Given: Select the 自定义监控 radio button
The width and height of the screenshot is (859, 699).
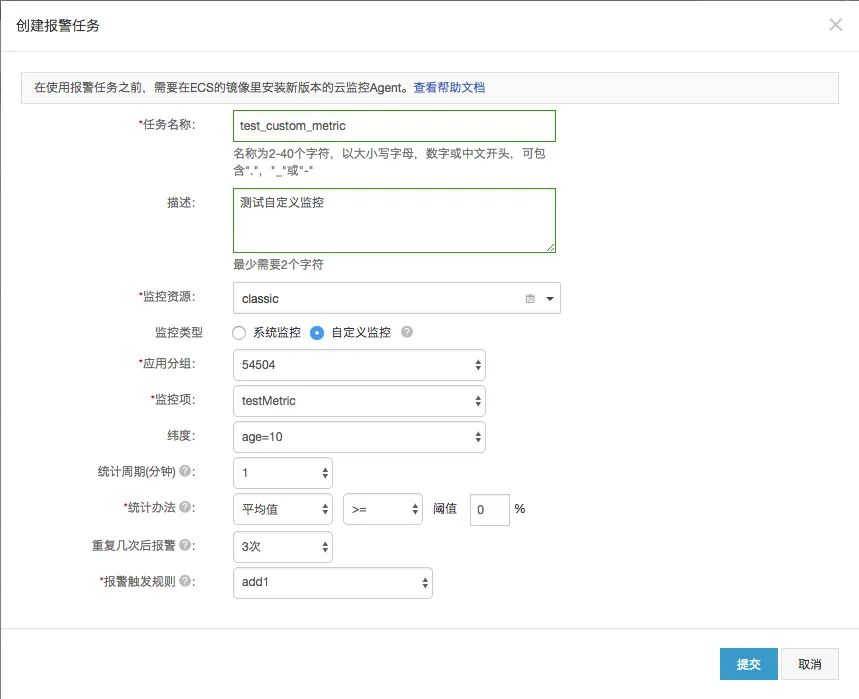Looking at the screenshot, I should point(317,333).
